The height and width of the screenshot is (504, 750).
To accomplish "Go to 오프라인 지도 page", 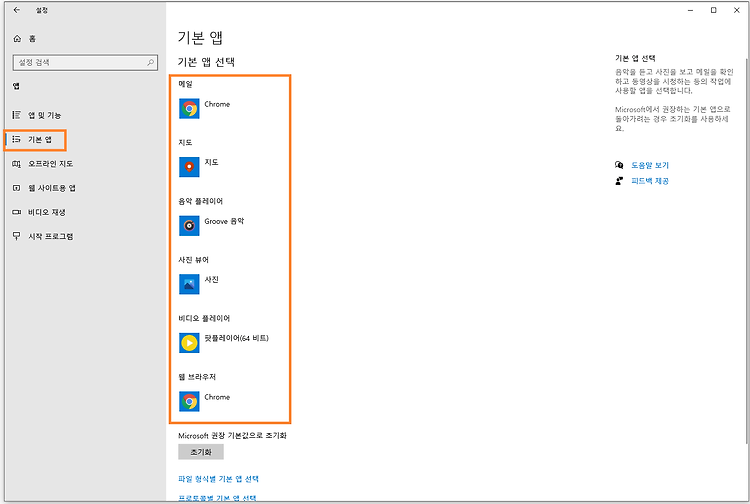I will coord(50,164).
